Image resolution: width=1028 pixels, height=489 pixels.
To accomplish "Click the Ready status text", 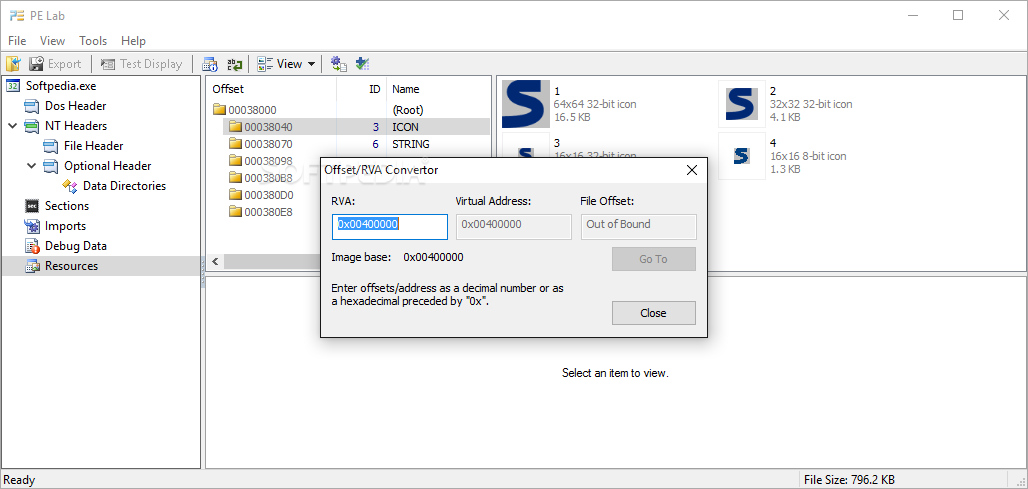I will point(20,480).
